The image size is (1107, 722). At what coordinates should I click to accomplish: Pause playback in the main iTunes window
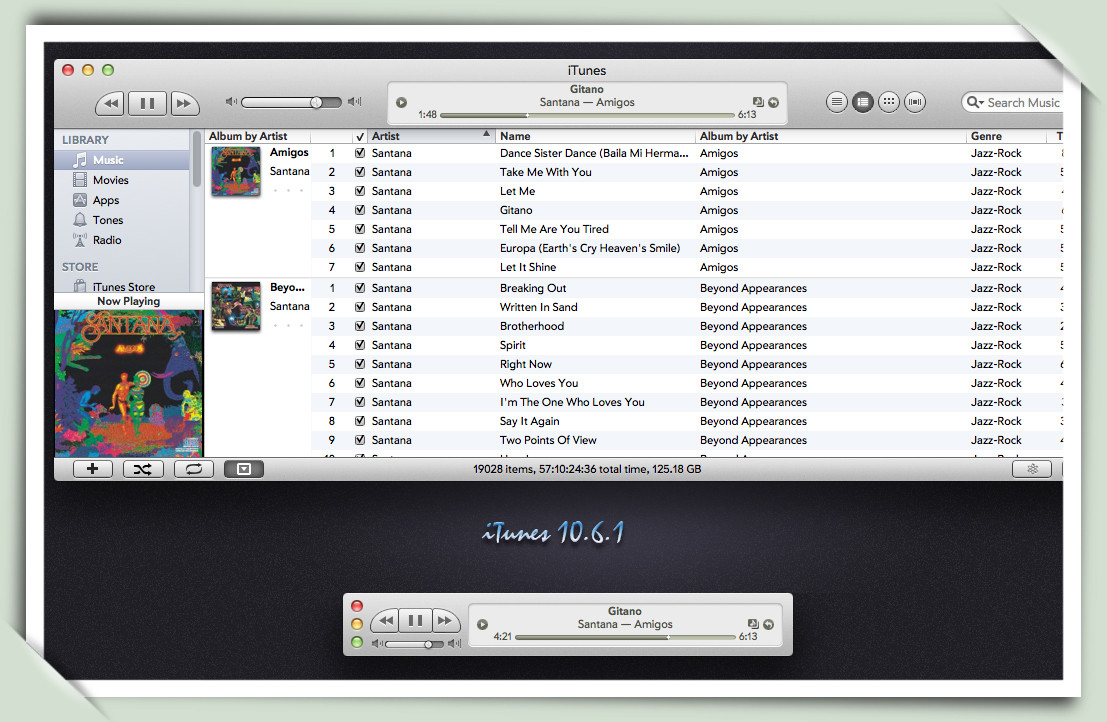point(148,103)
